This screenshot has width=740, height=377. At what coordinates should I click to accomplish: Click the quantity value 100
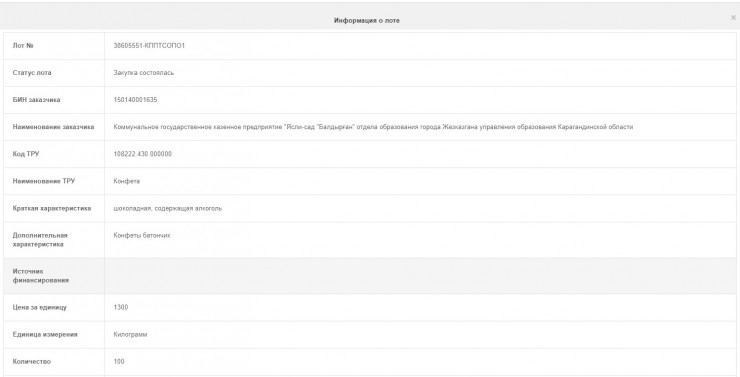pyautogui.click(x=119, y=362)
